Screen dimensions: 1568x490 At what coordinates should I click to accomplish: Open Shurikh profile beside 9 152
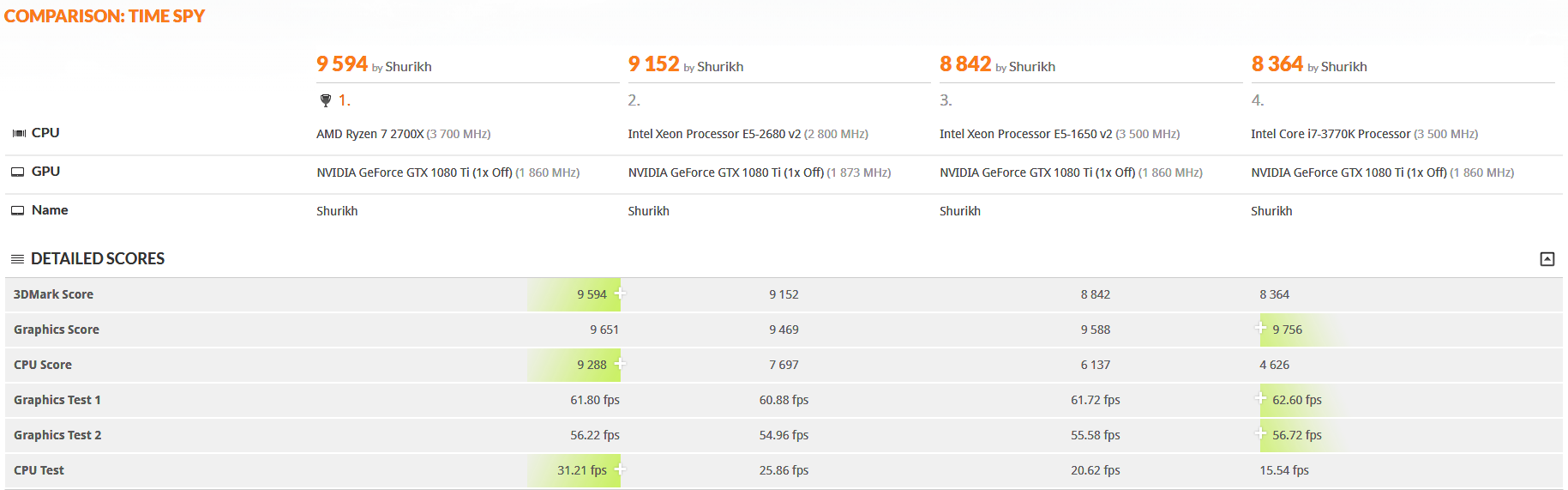click(x=720, y=67)
